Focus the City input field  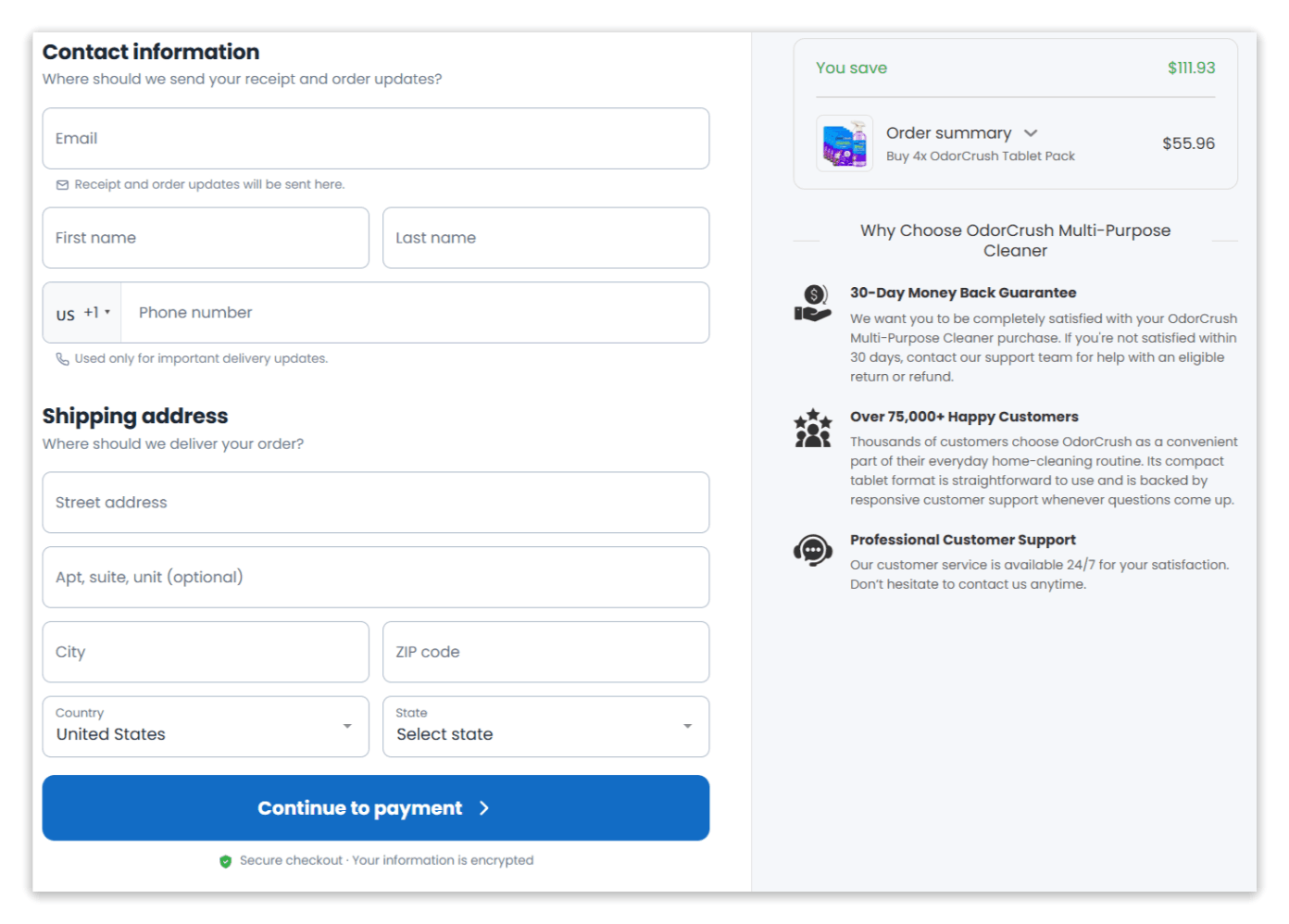pyautogui.click(x=206, y=652)
